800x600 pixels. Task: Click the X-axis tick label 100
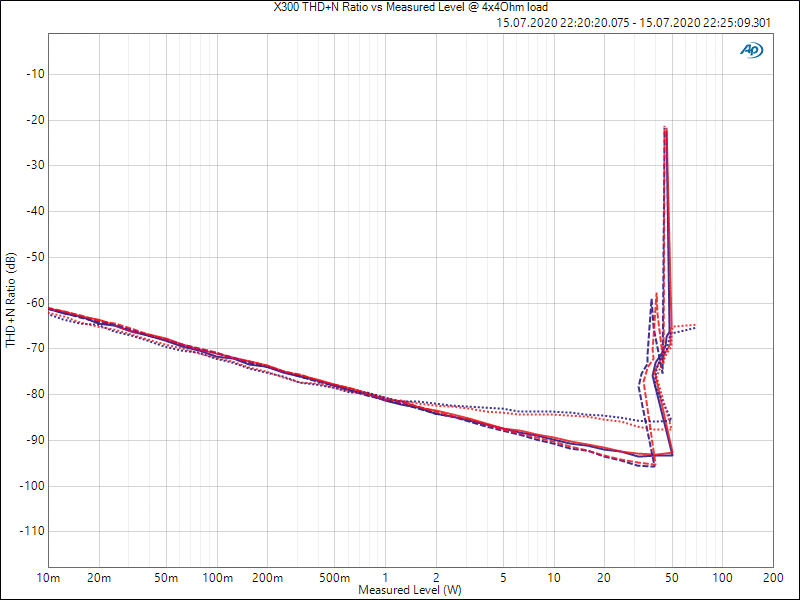(722, 578)
